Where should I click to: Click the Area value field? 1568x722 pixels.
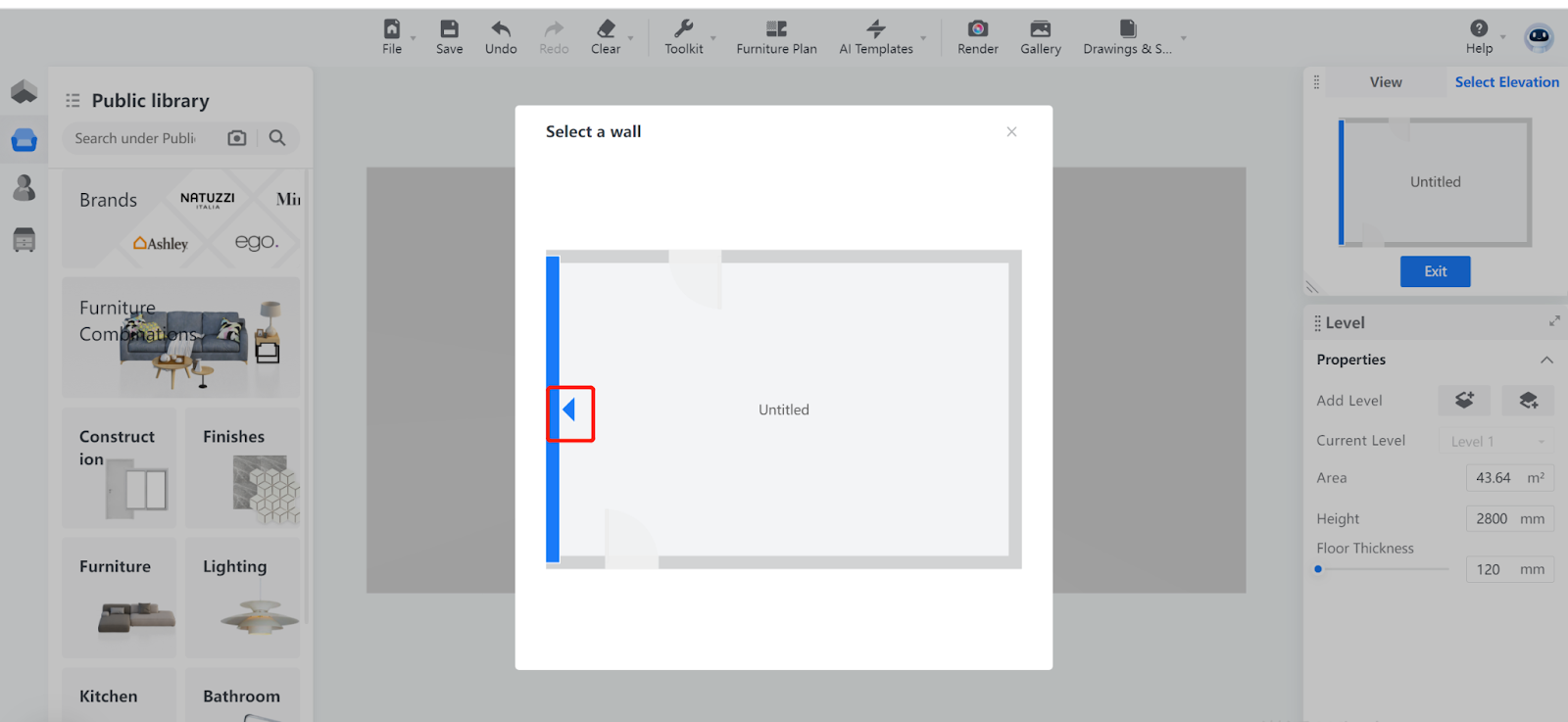(1510, 478)
